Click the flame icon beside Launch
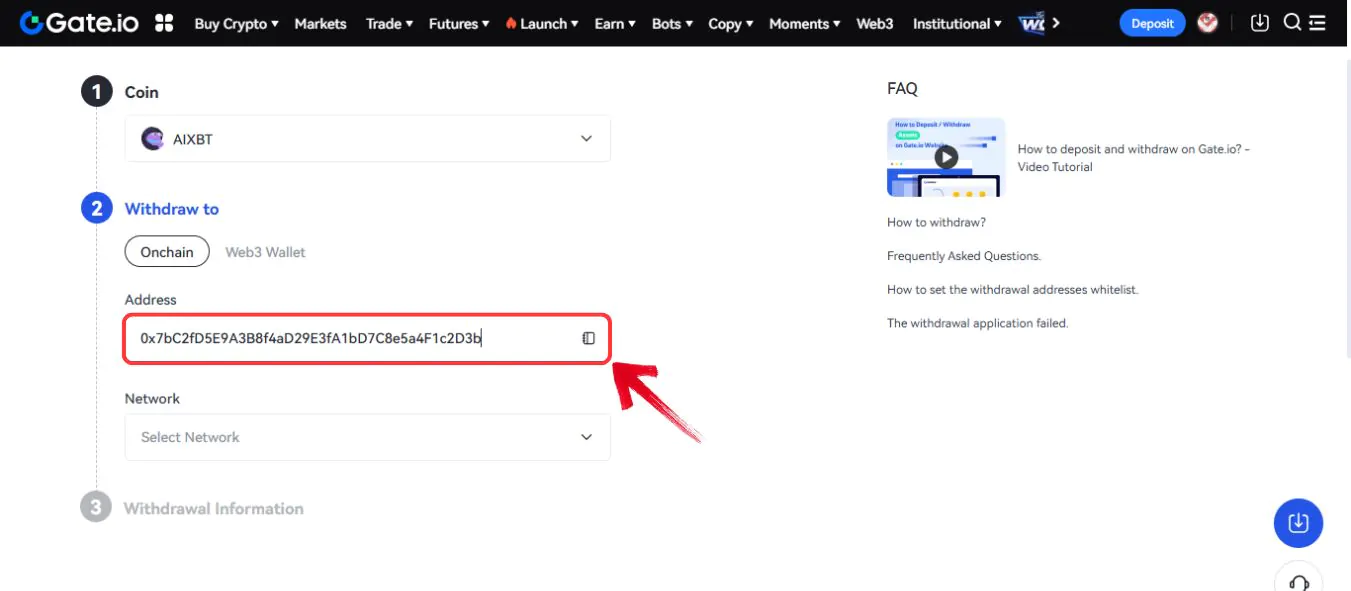Viewport: 1351px width, 591px height. point(511,23)
